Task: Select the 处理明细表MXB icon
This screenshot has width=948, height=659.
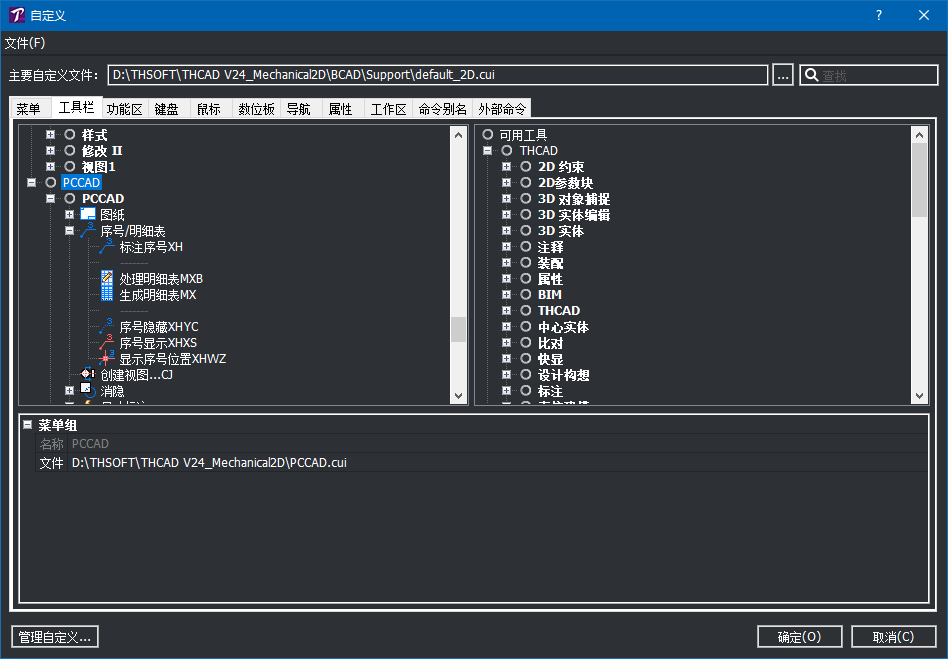Action: 107,279
